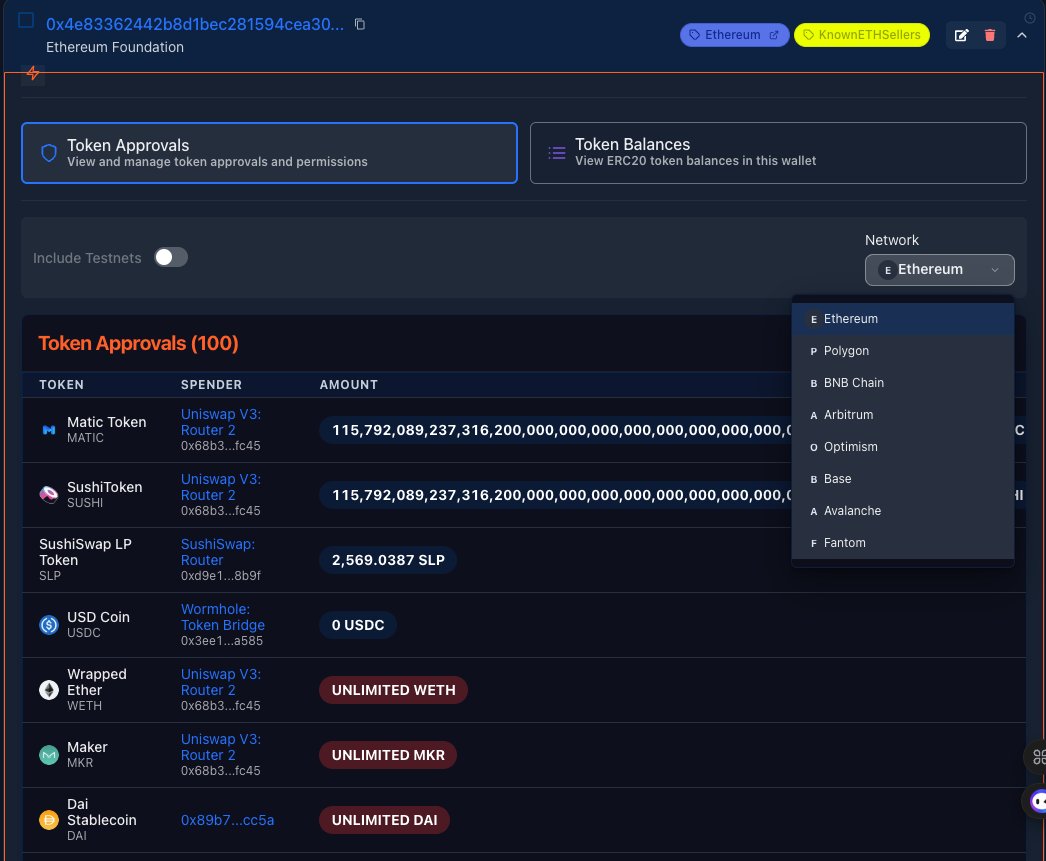Click the USD Coin icon
Viewport: 1046px width, 861px height.
coord(49,625)
